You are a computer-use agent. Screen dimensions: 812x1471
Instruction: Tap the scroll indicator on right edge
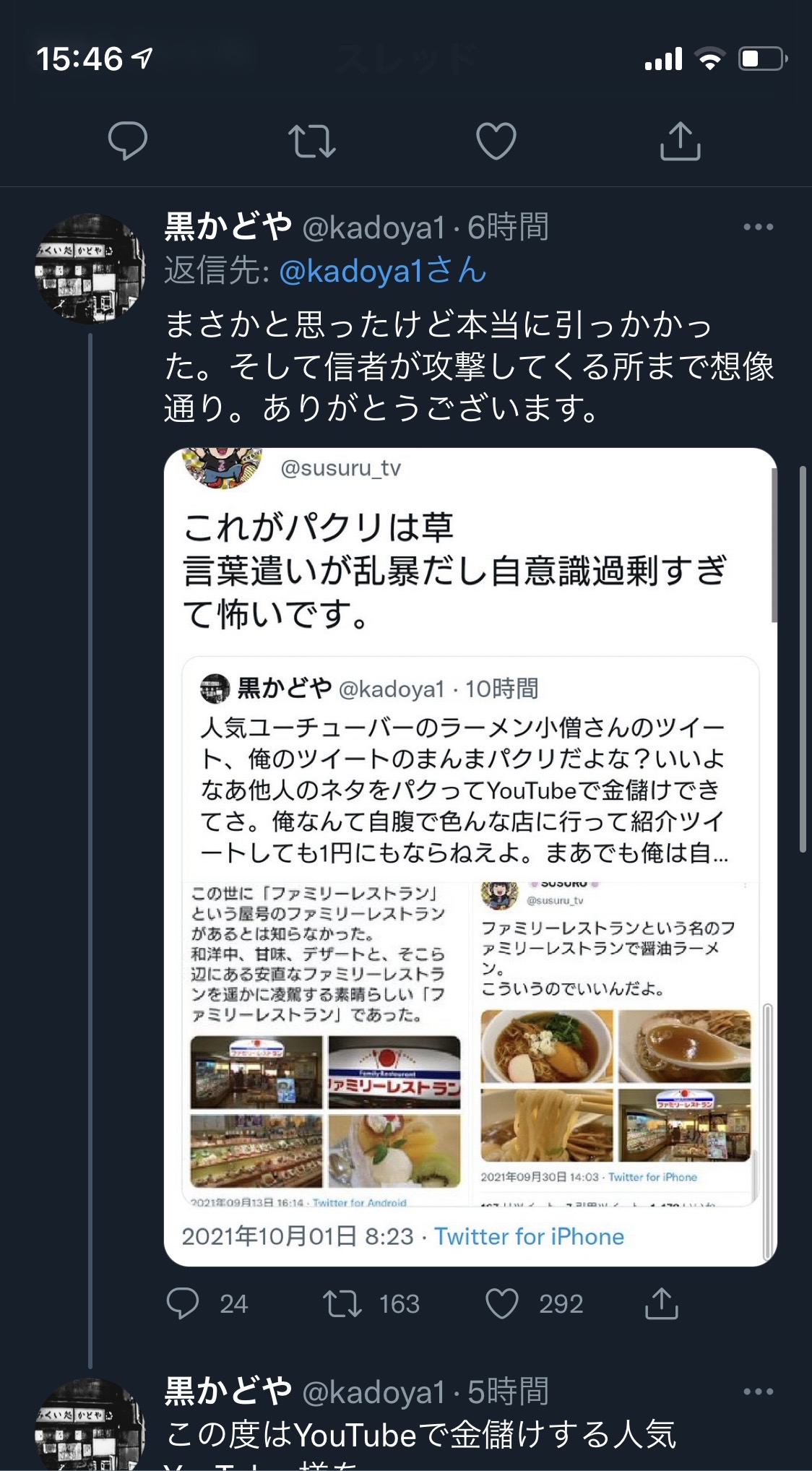[803, 660]
